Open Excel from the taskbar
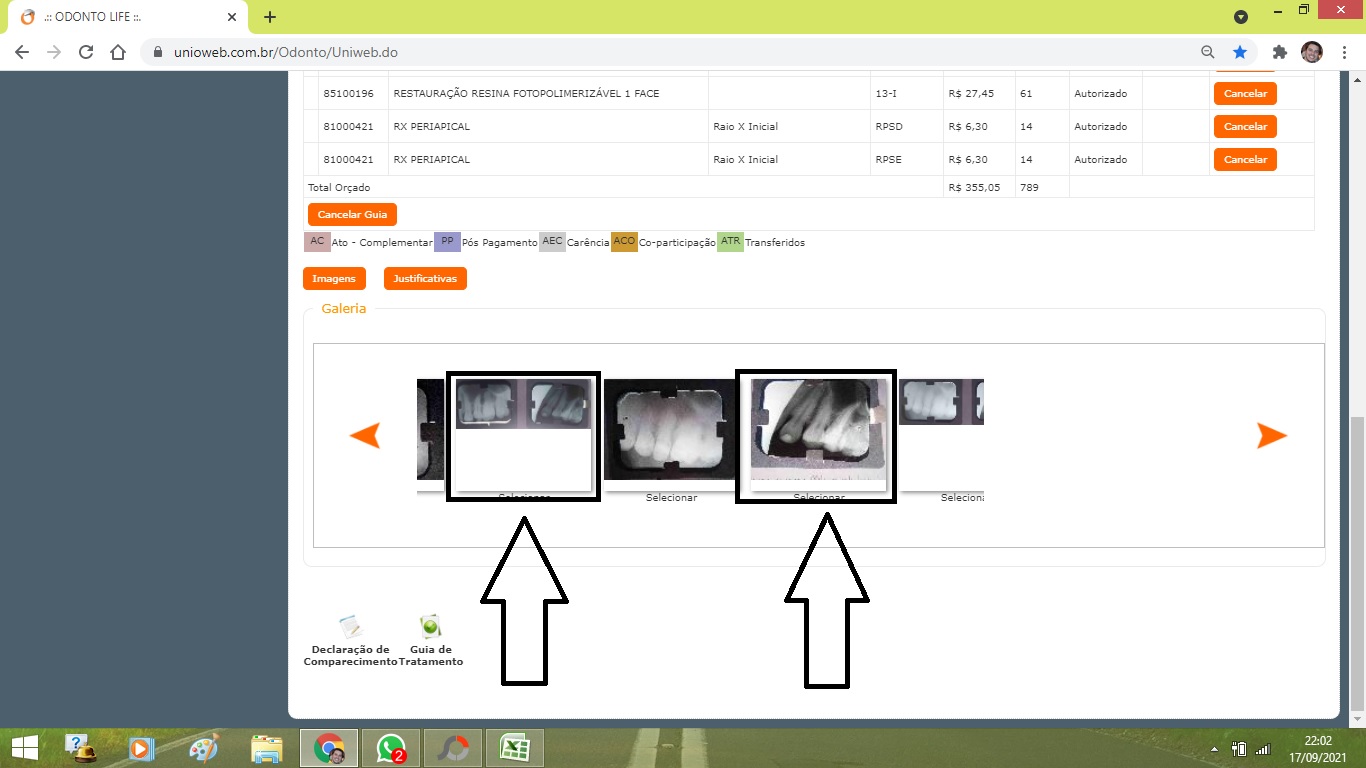Viewport: 1366px width, 768px height. [x=514, y=748]
